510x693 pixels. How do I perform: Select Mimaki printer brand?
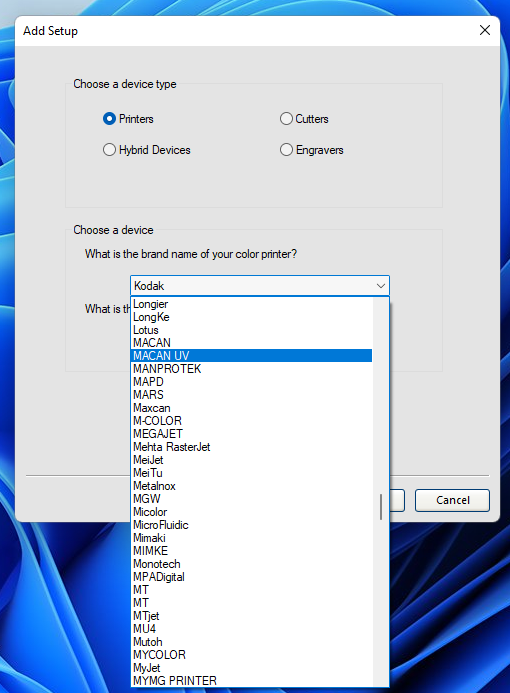(x=251, y=538)
